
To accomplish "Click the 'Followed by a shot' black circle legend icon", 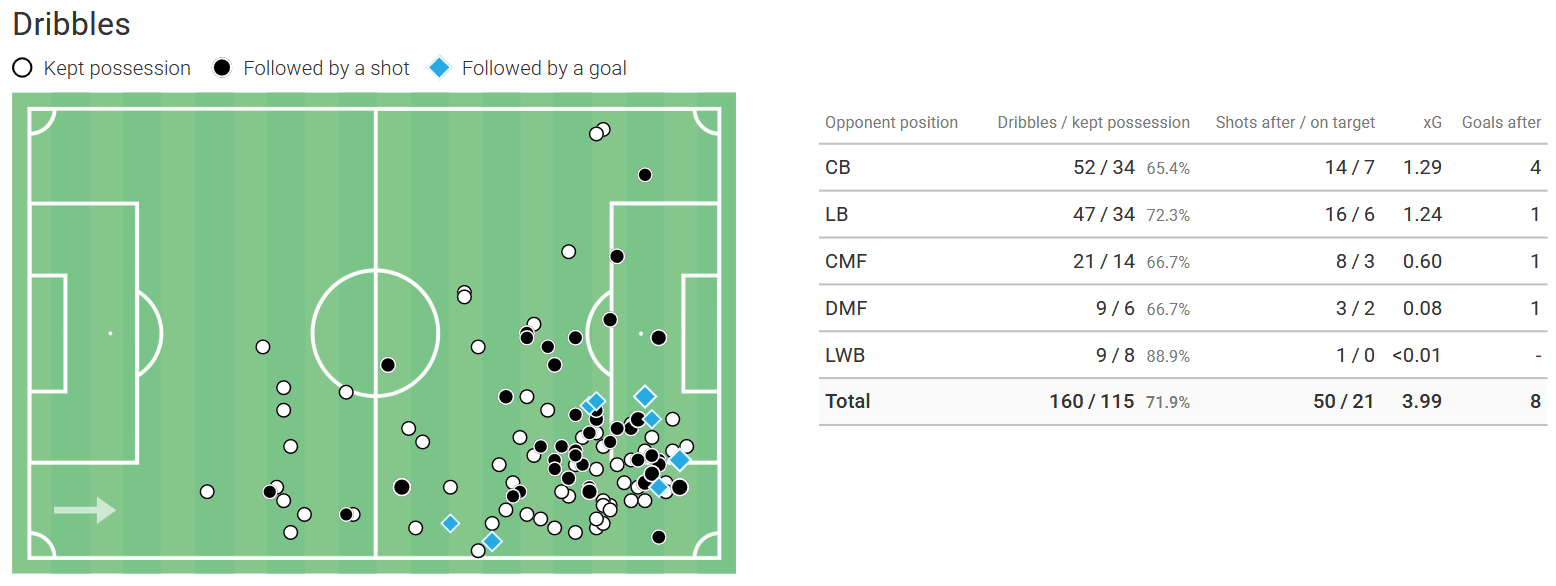I will (222, 68).
